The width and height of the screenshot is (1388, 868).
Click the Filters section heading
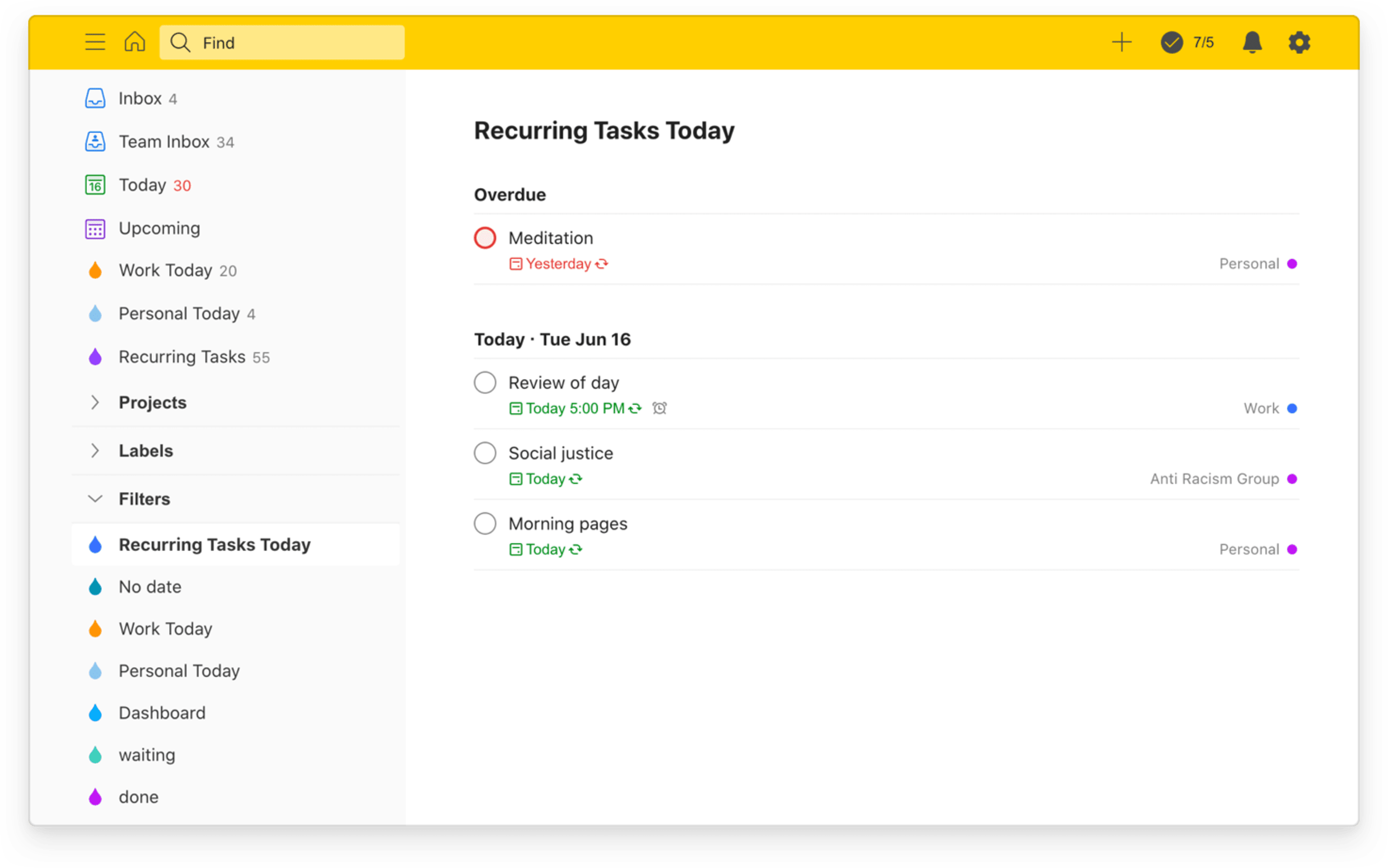click(144, 499)
